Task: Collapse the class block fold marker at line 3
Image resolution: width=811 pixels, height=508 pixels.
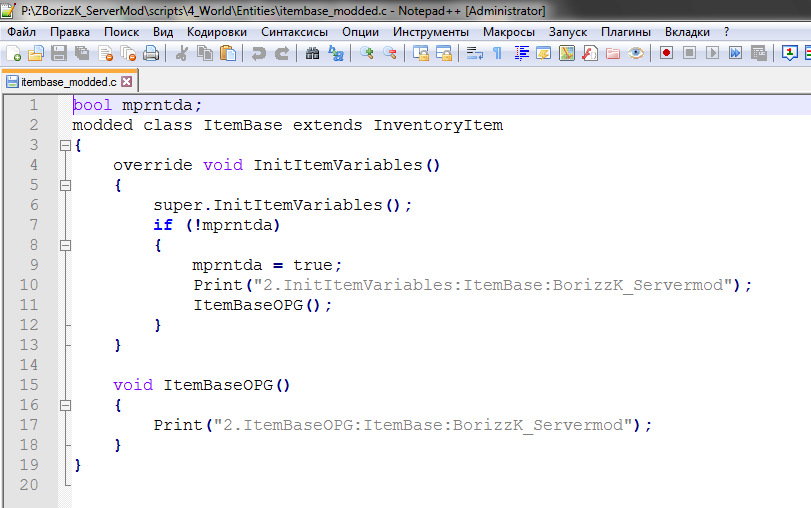Action: 65,145
